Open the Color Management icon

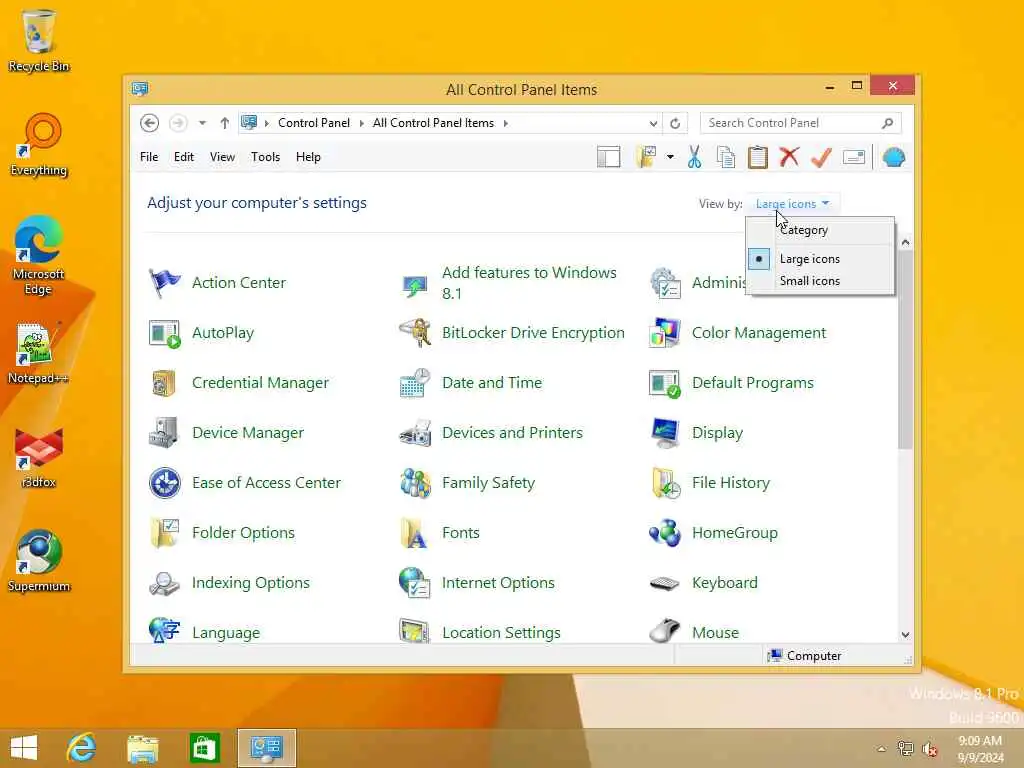click(x=665, y=333)
